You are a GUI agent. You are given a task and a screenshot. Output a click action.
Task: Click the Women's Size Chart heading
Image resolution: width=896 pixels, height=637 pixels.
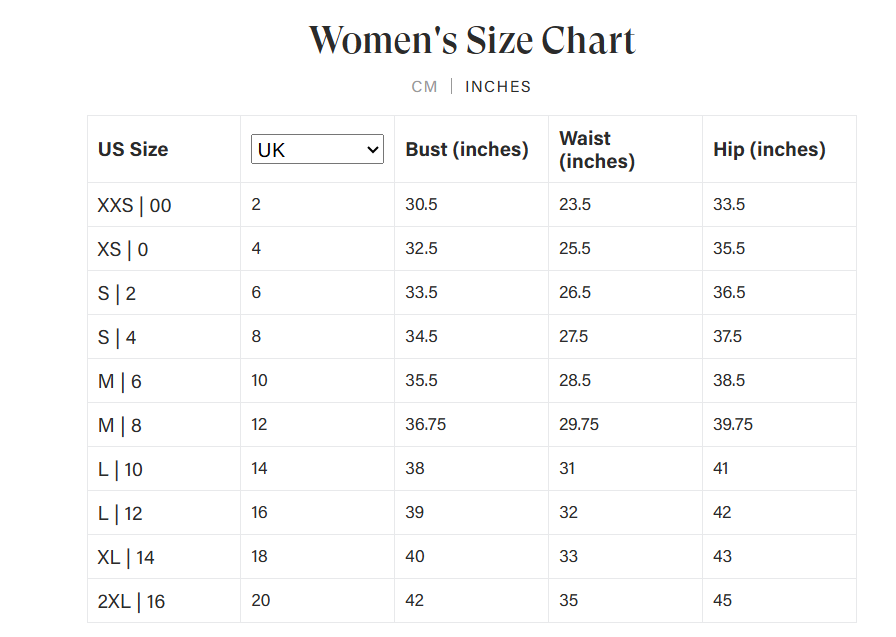coord(471,41)
